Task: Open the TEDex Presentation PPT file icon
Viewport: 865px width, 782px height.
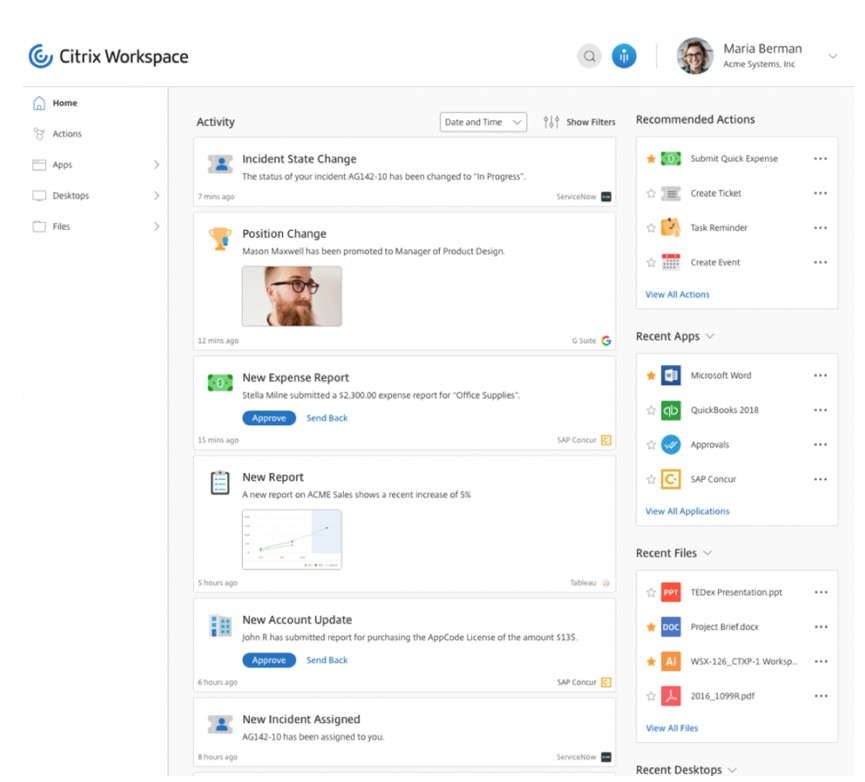Action: click(x=671, y=592)
